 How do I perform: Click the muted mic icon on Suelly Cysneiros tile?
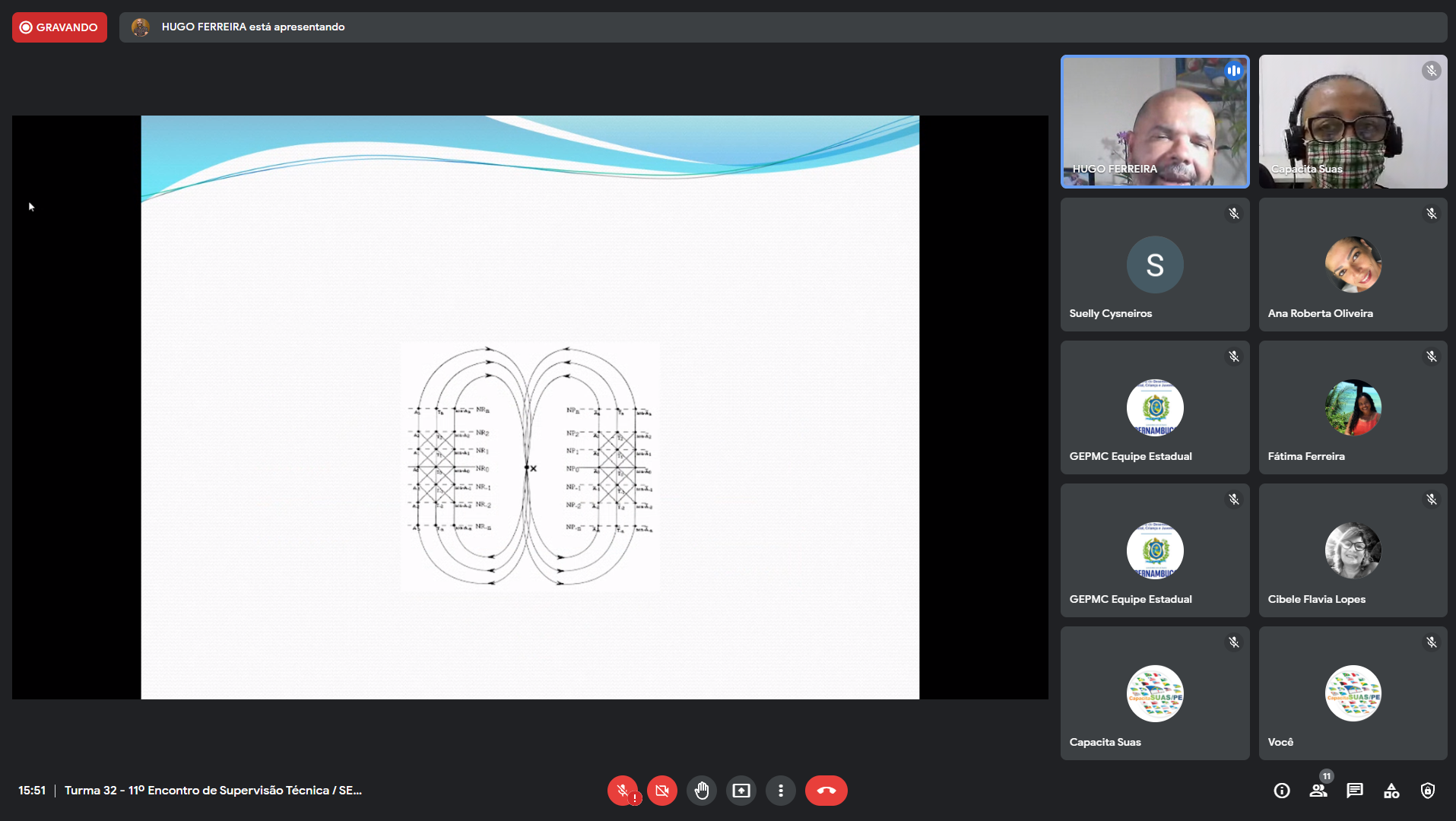coord(1234,214)
